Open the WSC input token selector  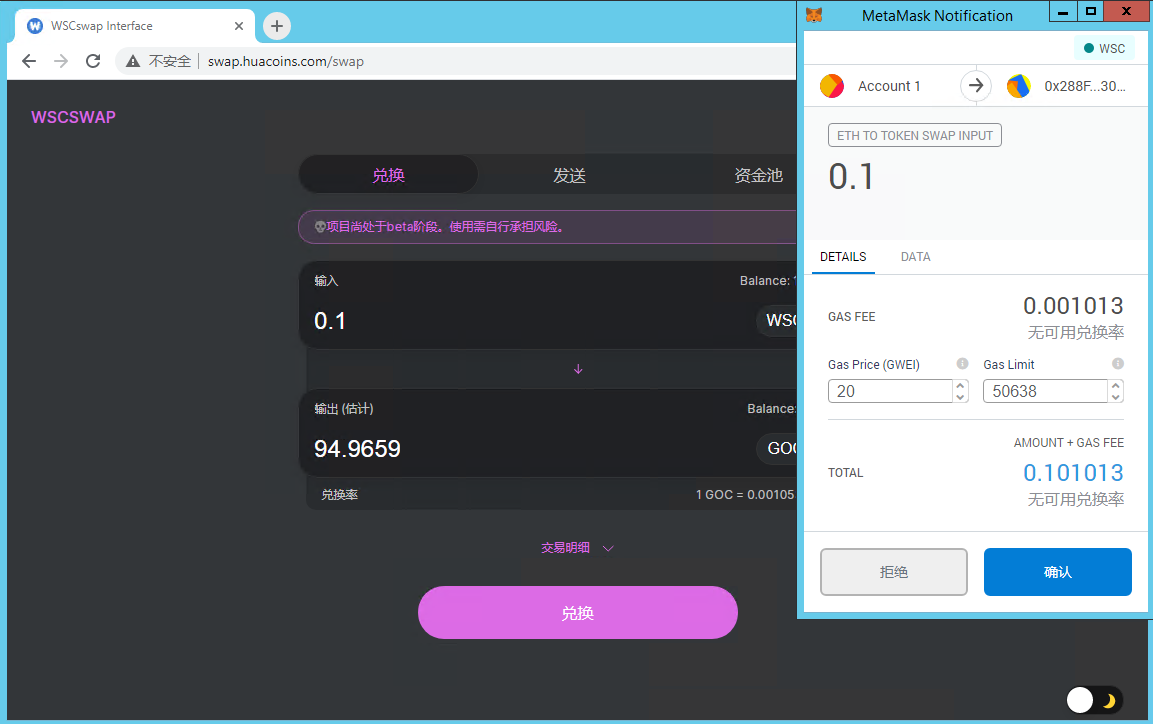pyautogui.click(x=777, y=320)
